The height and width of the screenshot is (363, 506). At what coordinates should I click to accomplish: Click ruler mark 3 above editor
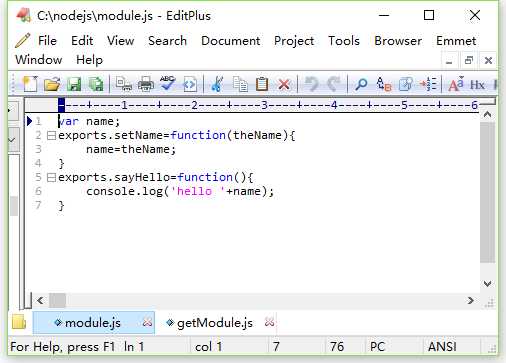click(265, 106)
